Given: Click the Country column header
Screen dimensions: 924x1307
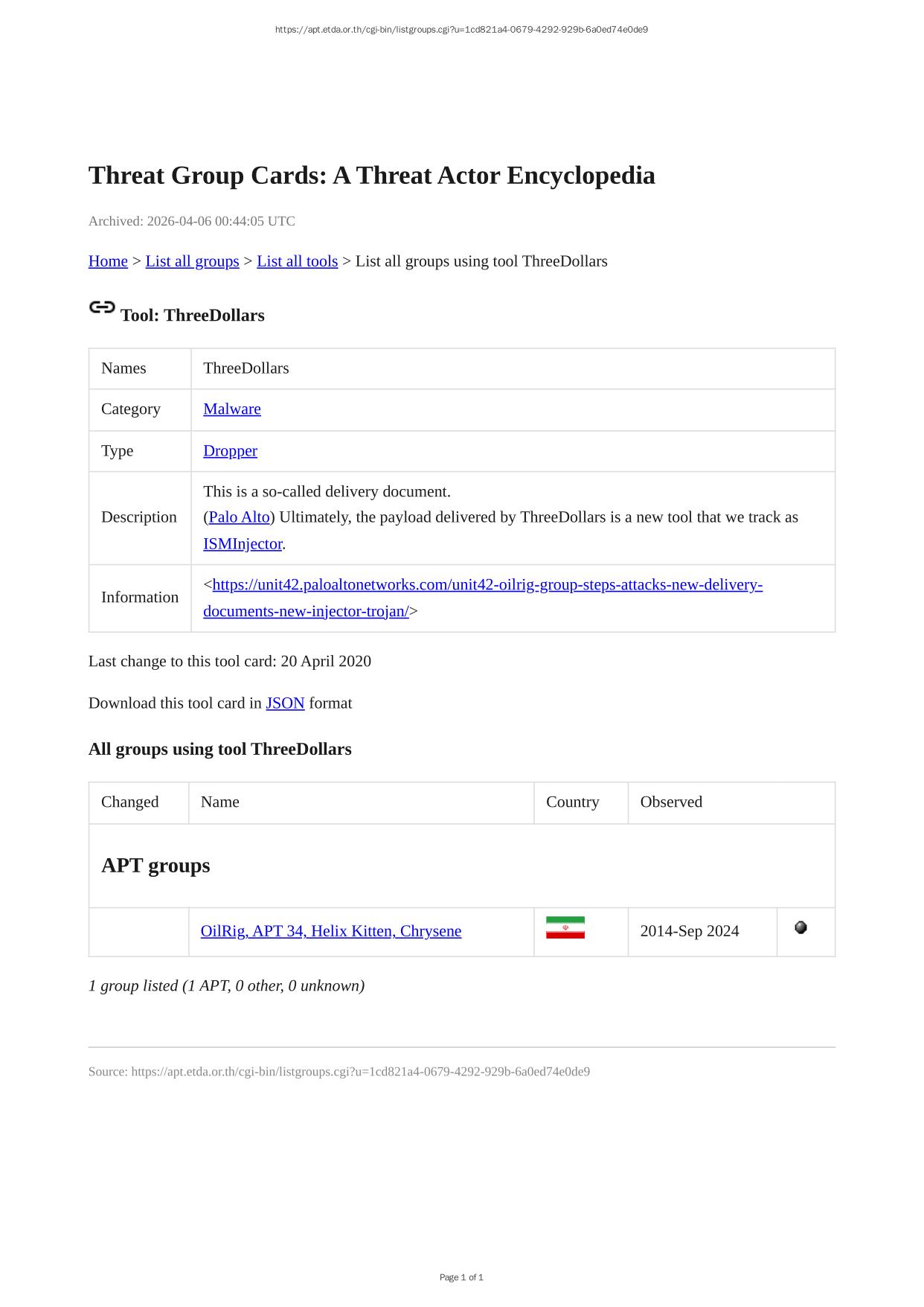Looking at the screenshot, I should coord(572,802).
